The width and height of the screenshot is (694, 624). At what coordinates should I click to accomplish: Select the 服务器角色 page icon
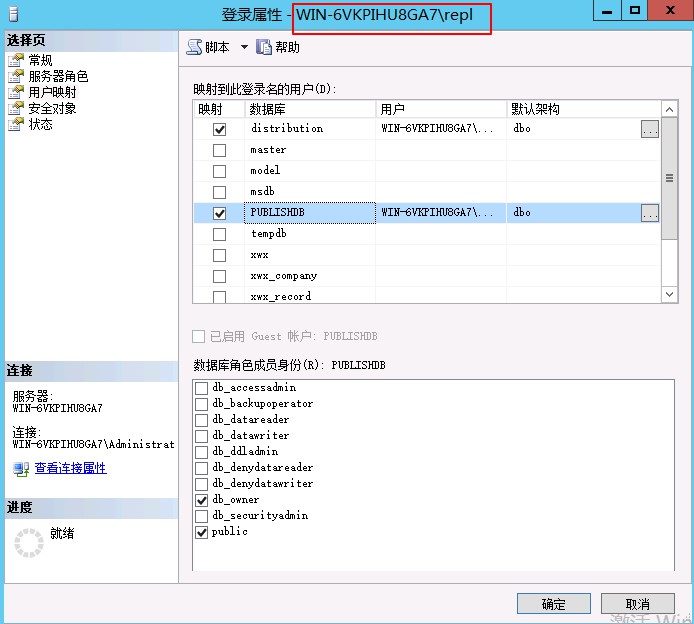[x=16, y=77]
